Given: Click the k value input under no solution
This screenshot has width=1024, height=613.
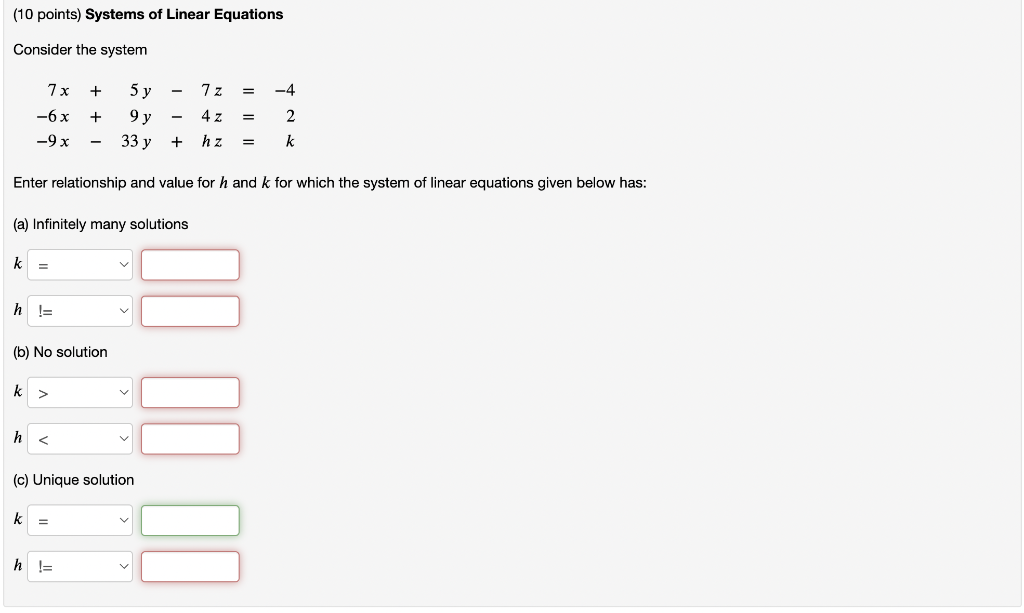Looking at the screenshot, I should [x=190, y=392].
